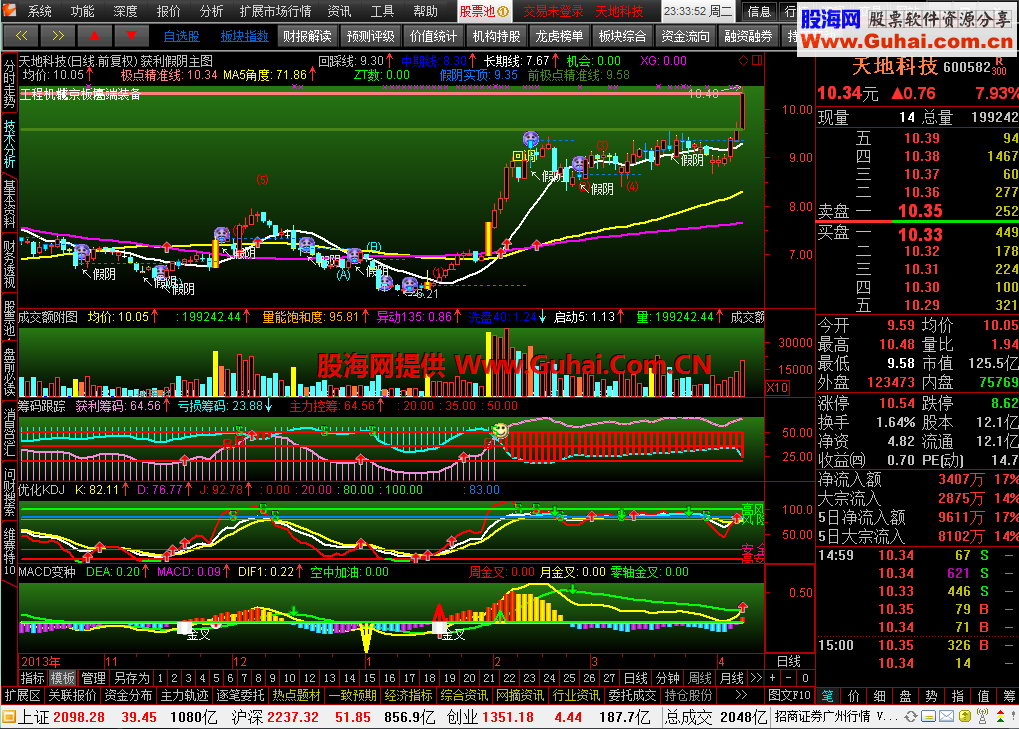The image size is (1019, 729).
Task: Open the 图文F10 tab
Action: (x=790, y=695)
